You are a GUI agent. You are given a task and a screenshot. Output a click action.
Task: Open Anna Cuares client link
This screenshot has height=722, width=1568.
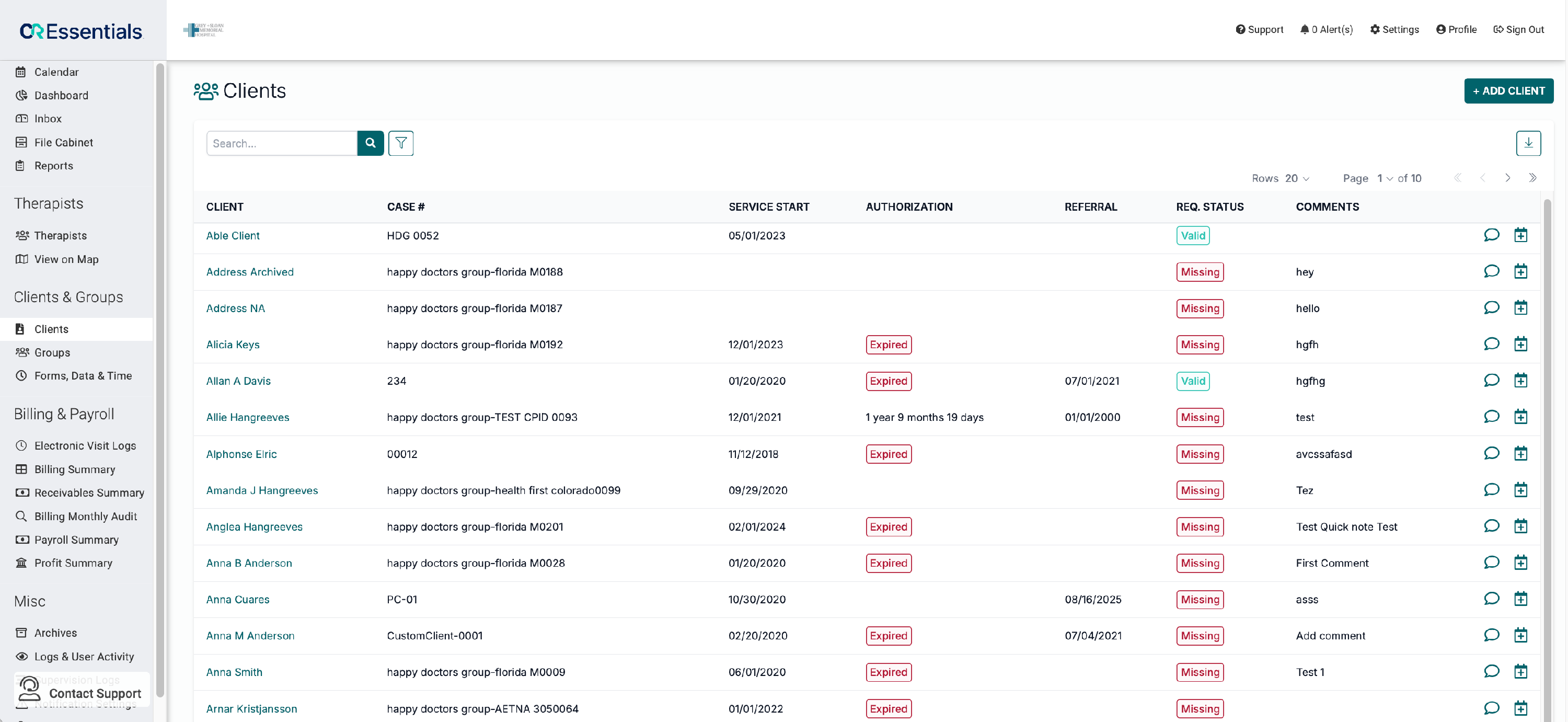tap(237, 600)
